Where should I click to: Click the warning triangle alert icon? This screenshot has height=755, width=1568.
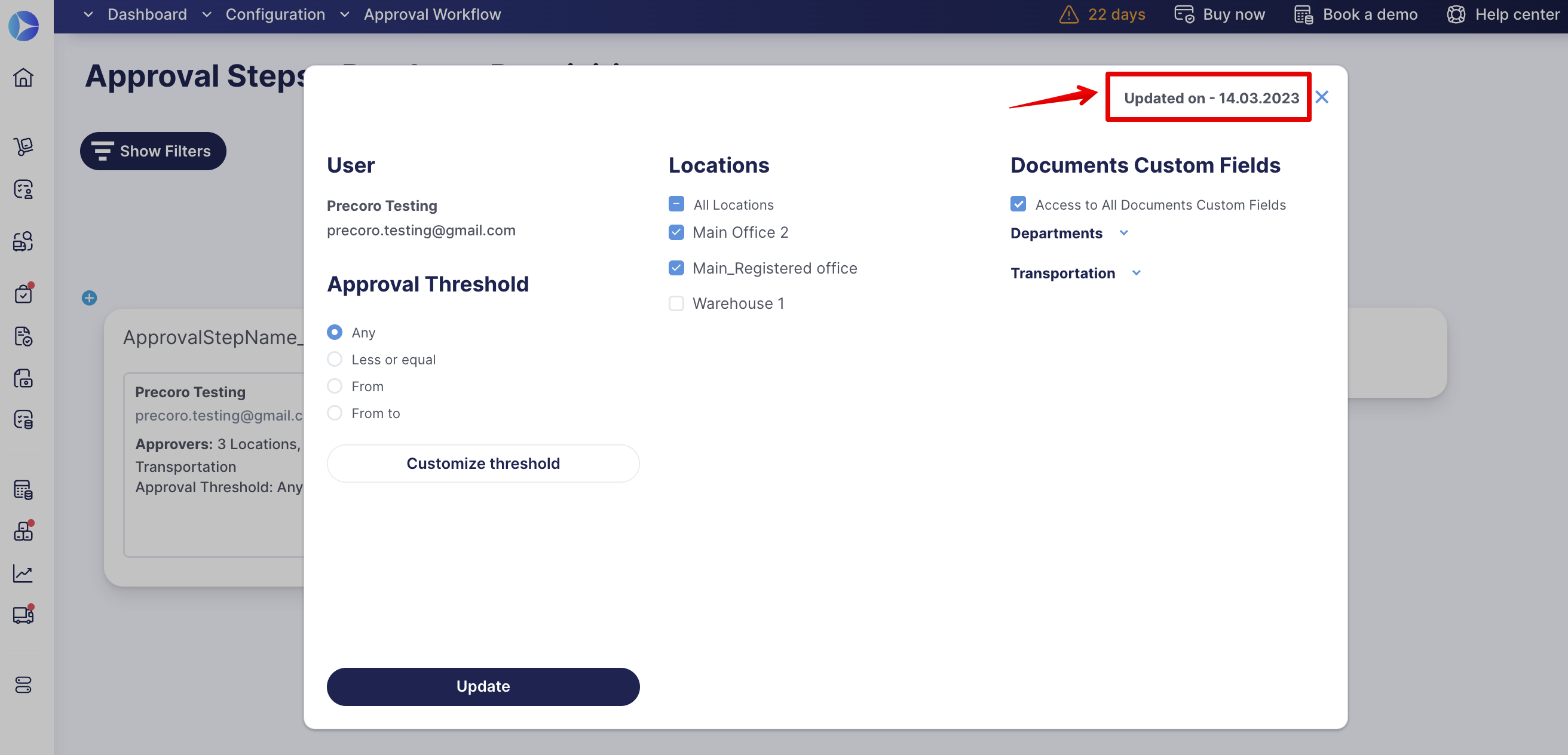coord(1069,14)
